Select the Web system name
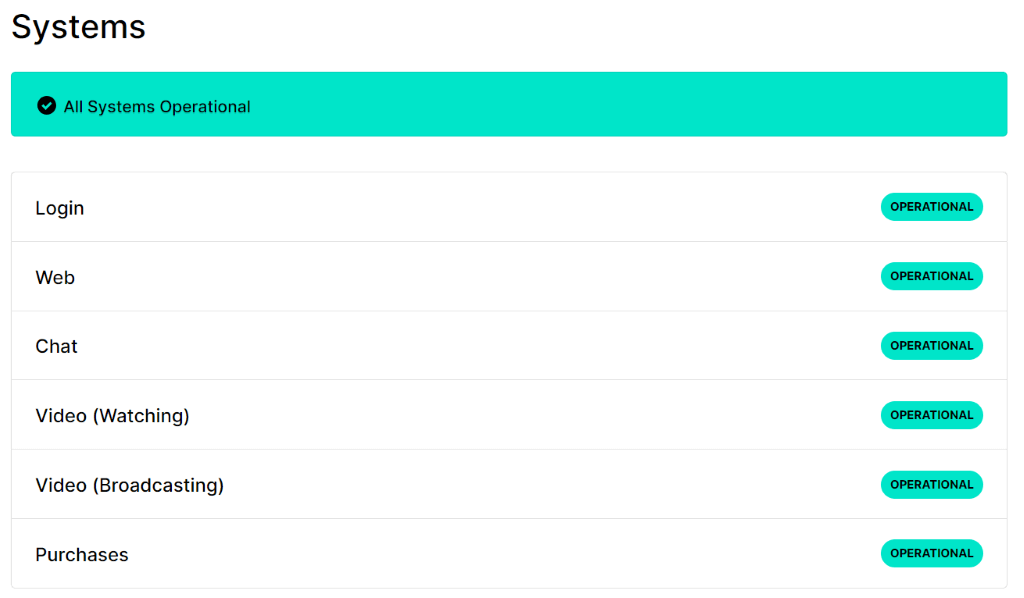1024x598 pixels. (x=55, y=277)
